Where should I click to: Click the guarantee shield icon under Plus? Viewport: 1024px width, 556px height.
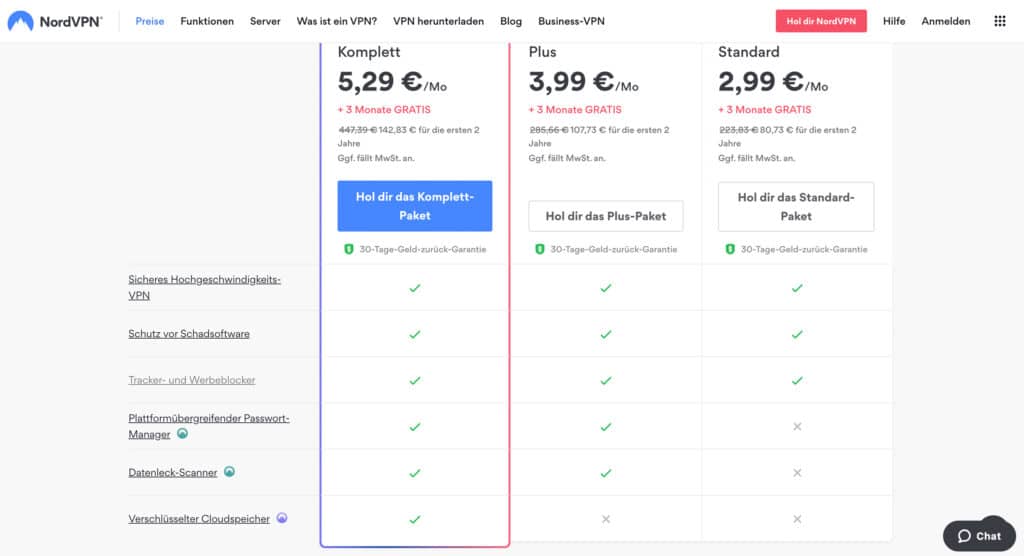click(539, 249)
